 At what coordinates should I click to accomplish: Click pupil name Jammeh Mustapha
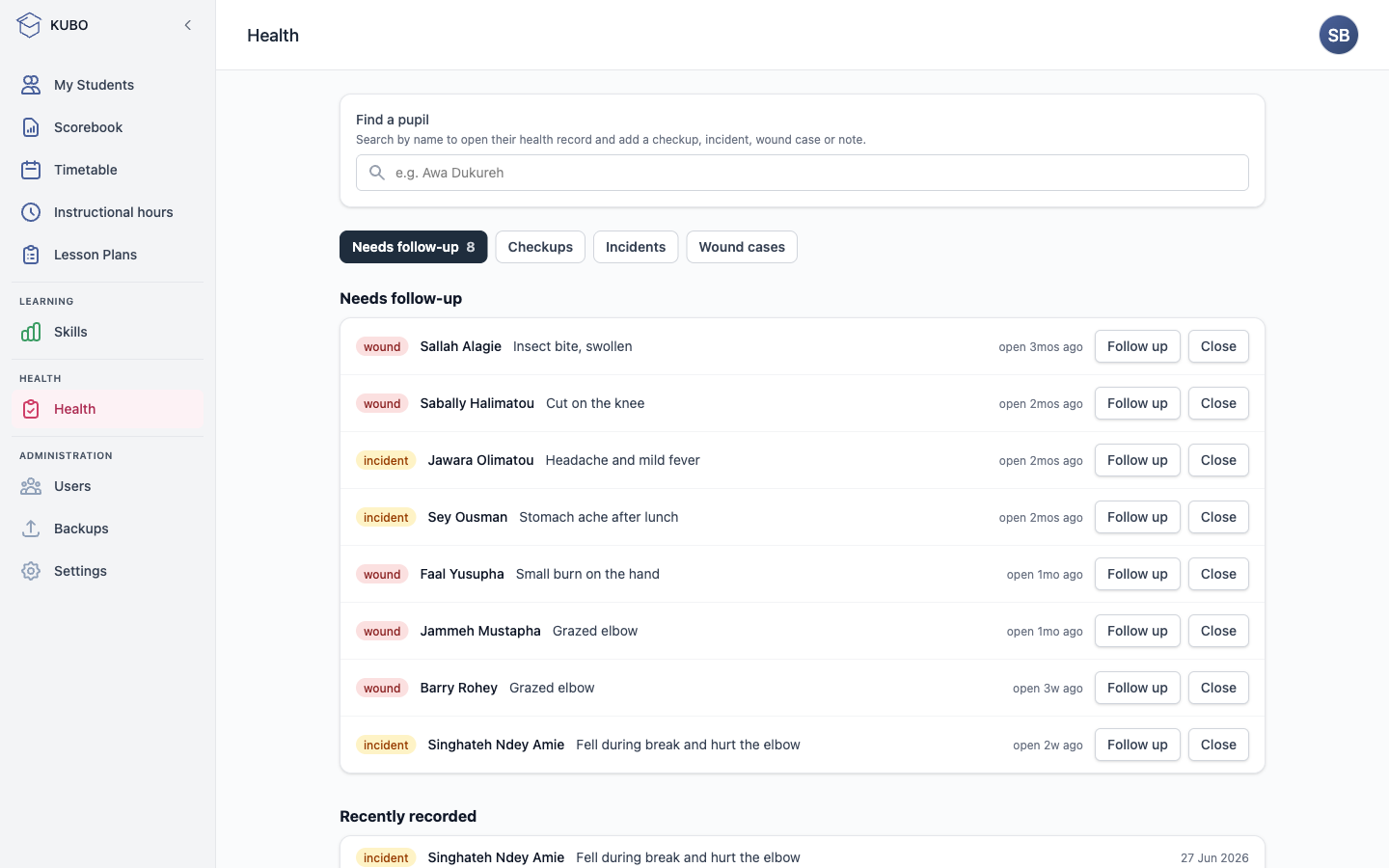click(x=480, y=631)
